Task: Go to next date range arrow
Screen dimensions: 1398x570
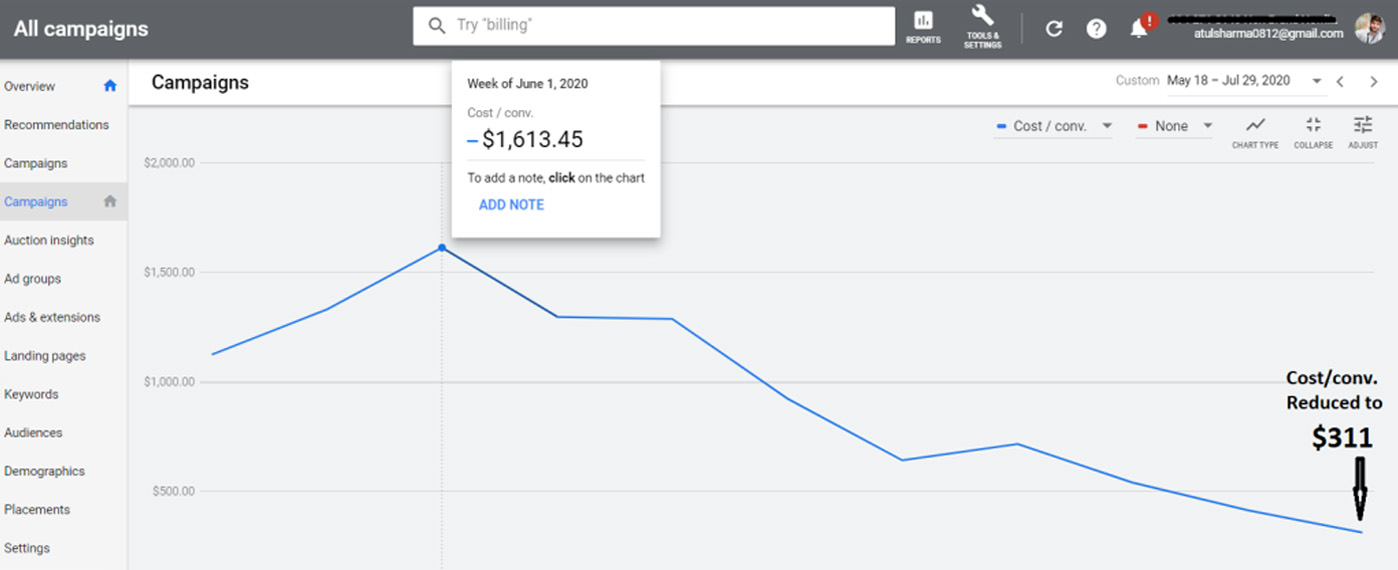Action: (x=1374, y=81)
